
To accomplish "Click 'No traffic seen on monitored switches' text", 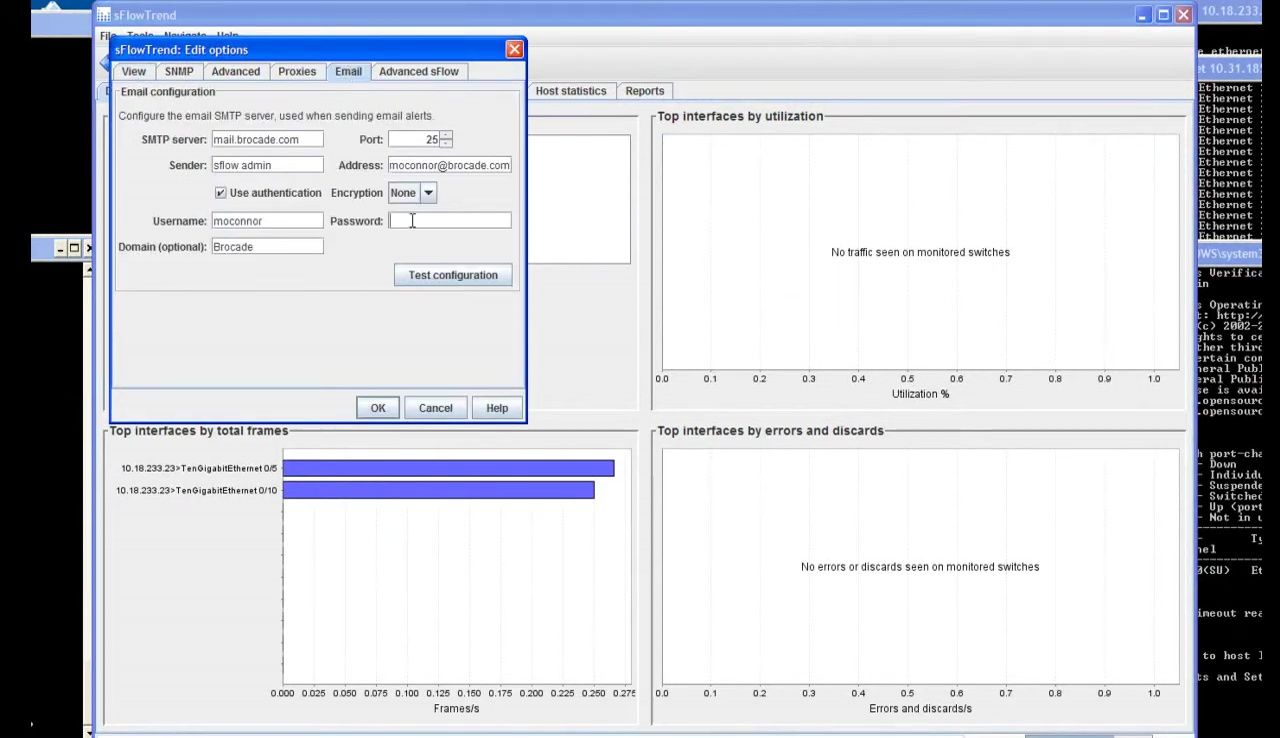I will tap(920, 252).
